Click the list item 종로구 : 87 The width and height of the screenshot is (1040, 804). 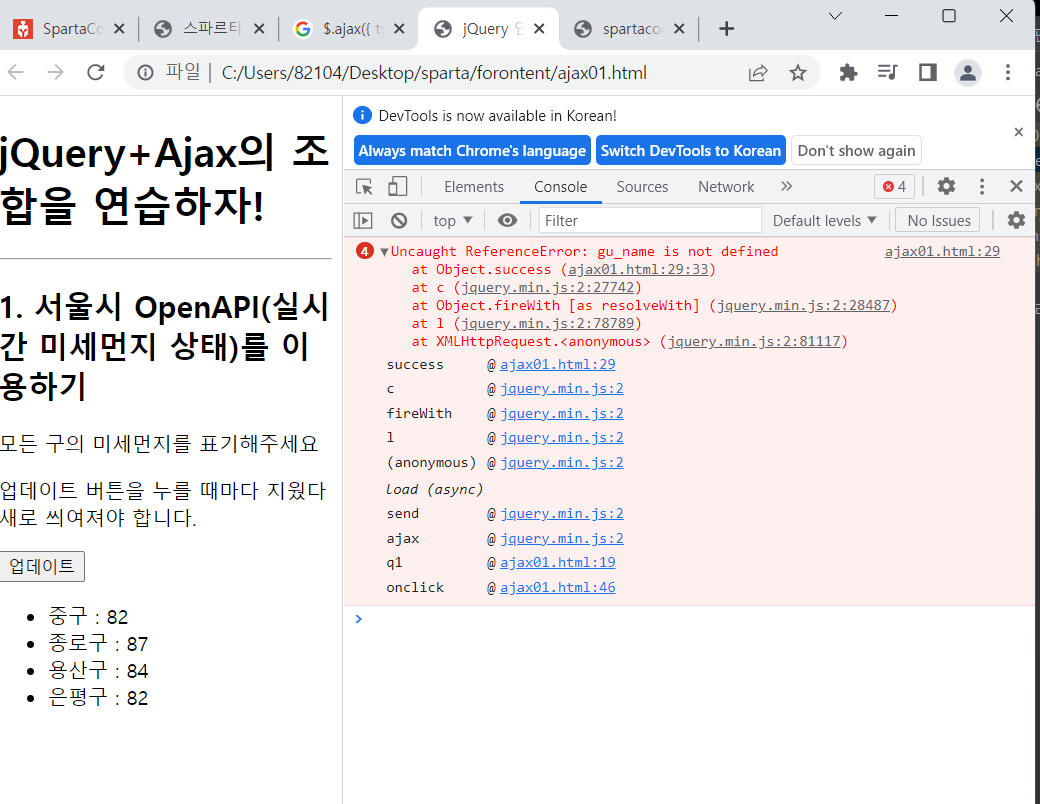coord(98,643)
